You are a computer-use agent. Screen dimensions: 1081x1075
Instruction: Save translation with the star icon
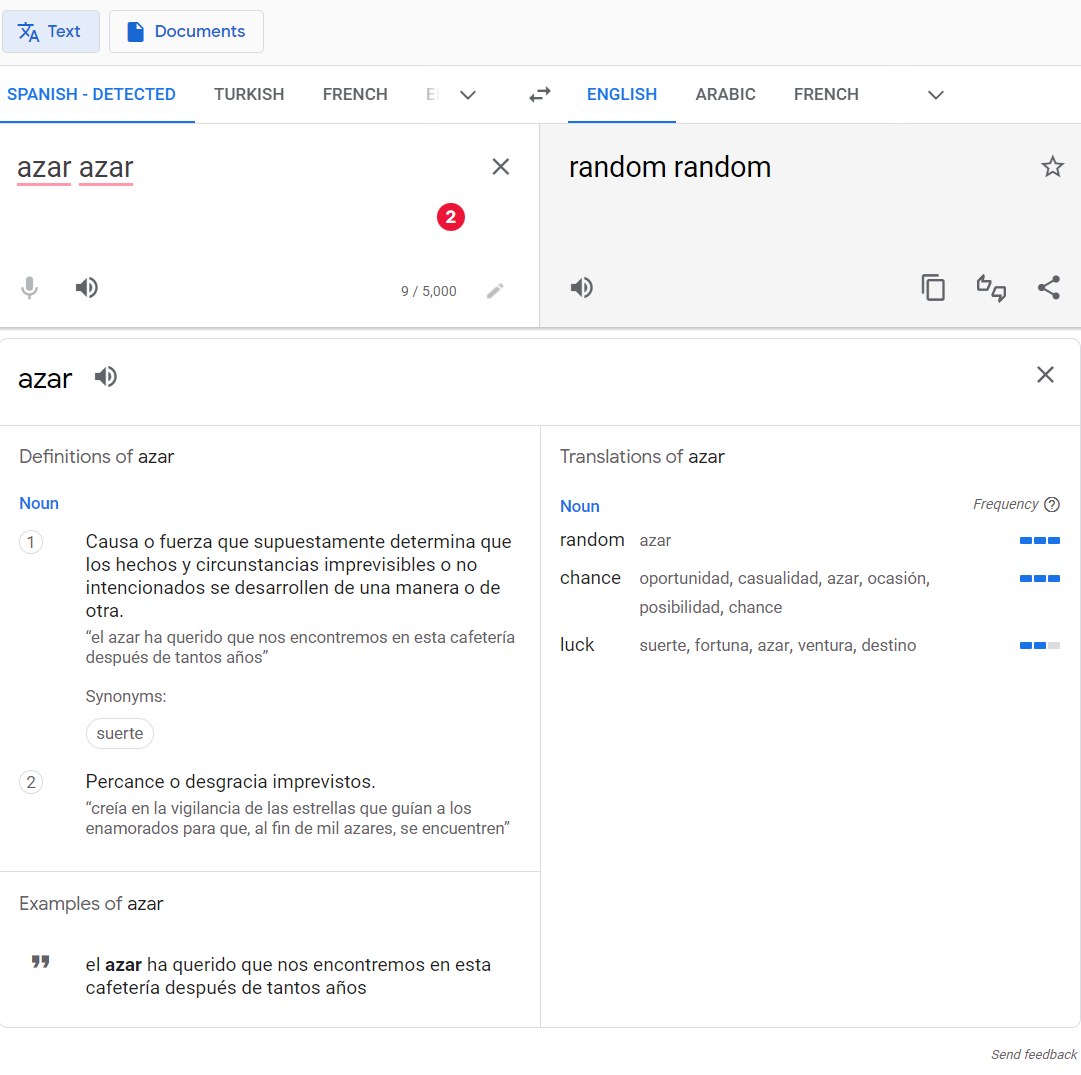tap(1052, 167)
